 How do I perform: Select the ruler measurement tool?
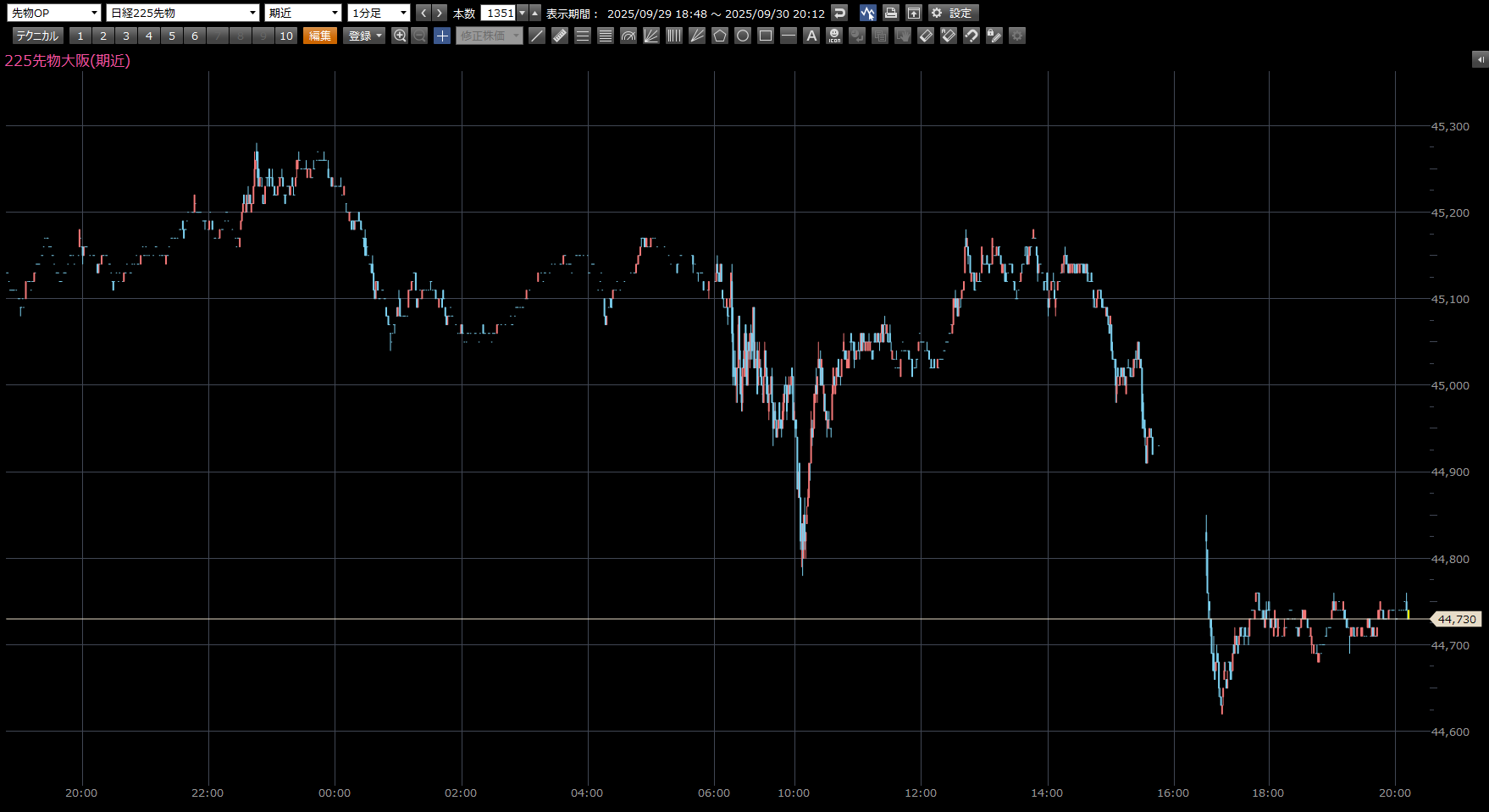[560, 36]
